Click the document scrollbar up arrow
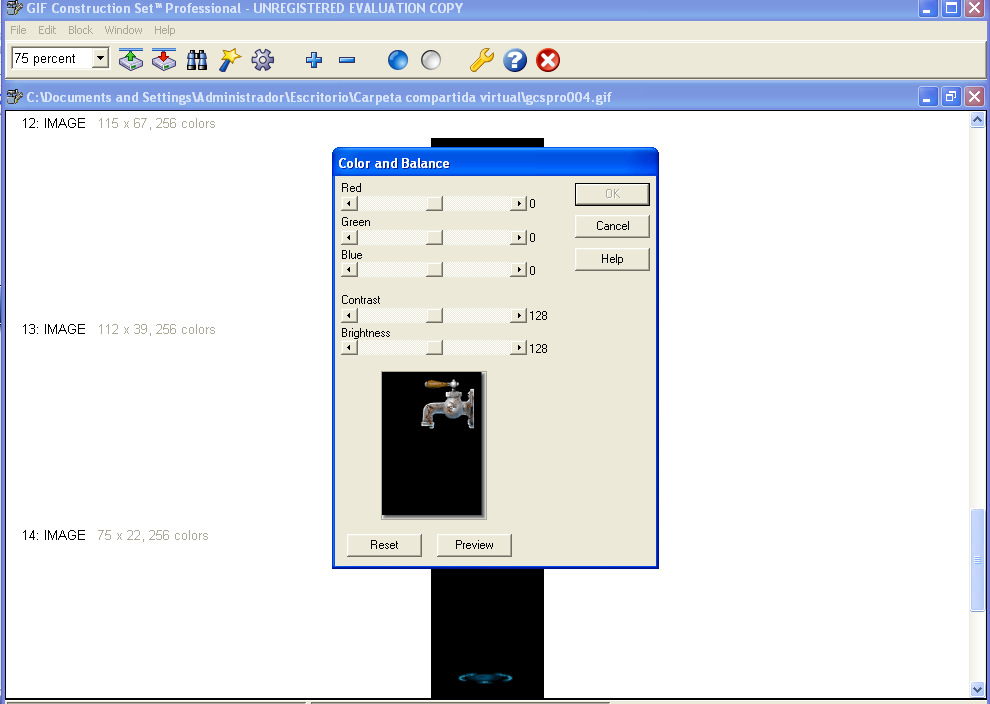The width and height of the screenshot is (990, 704). click(977, 119)
